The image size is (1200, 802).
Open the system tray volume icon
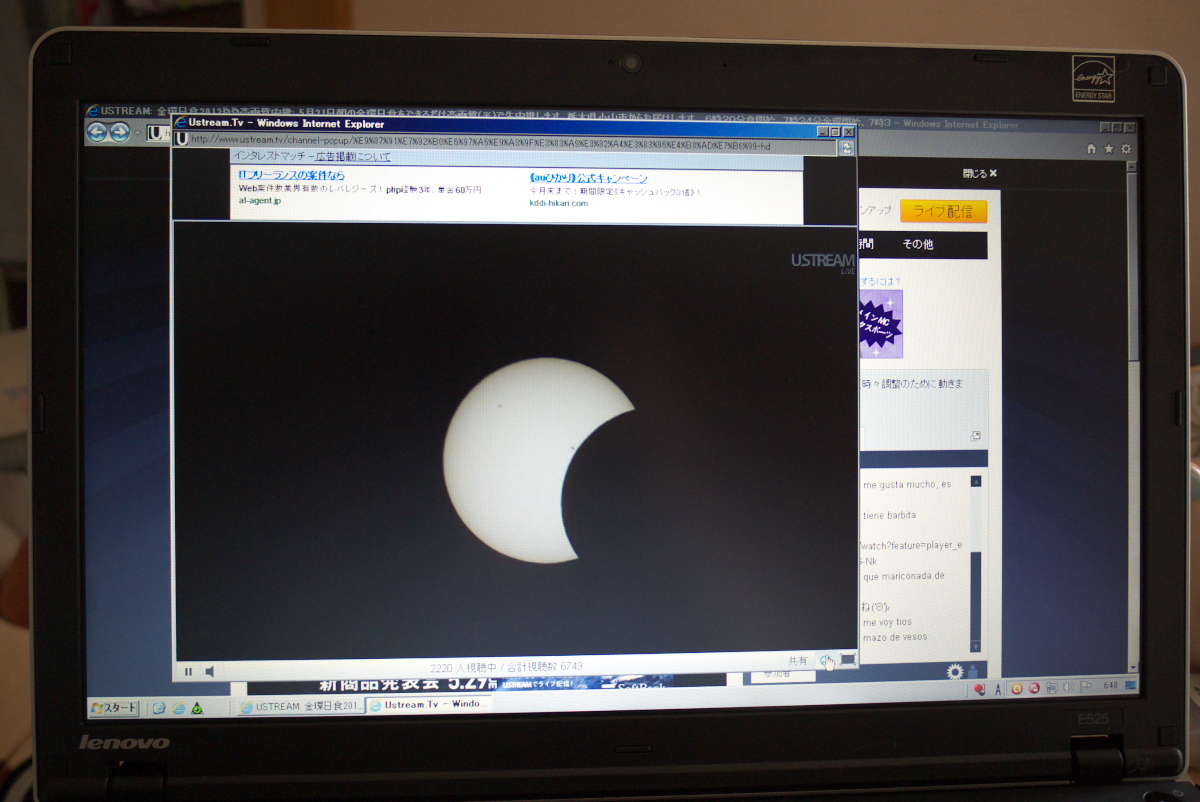point(1067,687)
